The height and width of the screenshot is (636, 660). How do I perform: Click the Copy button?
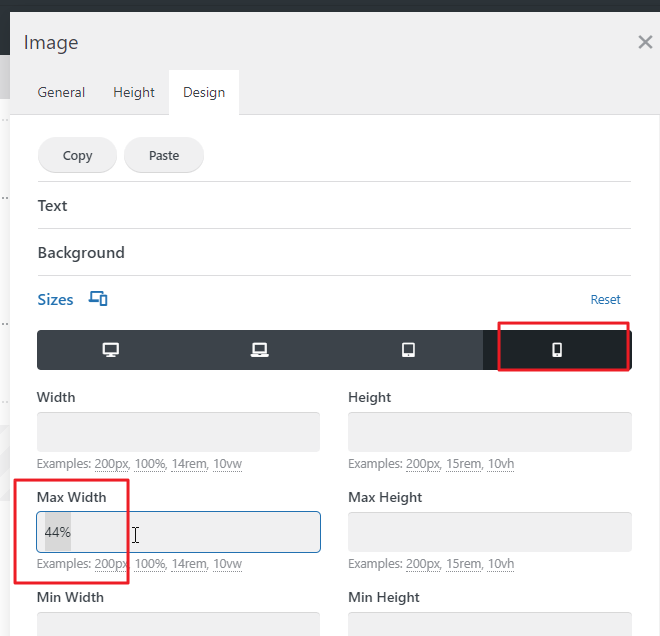click(77, 155)
